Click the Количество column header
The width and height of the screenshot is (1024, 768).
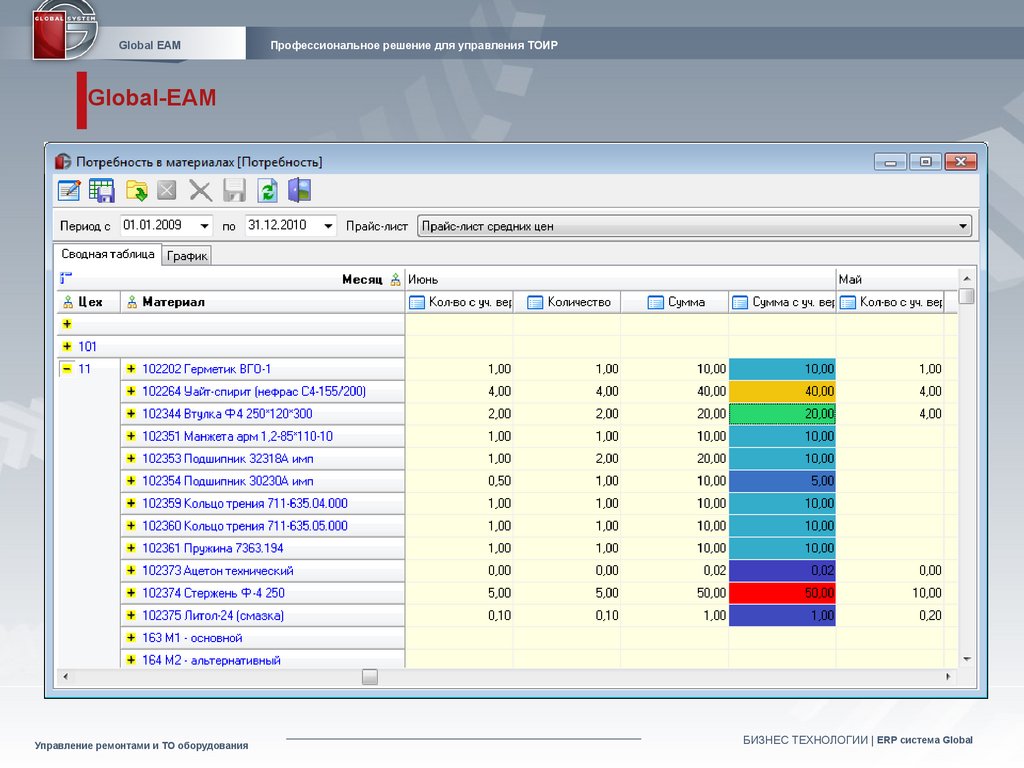[x=578, y=302]
